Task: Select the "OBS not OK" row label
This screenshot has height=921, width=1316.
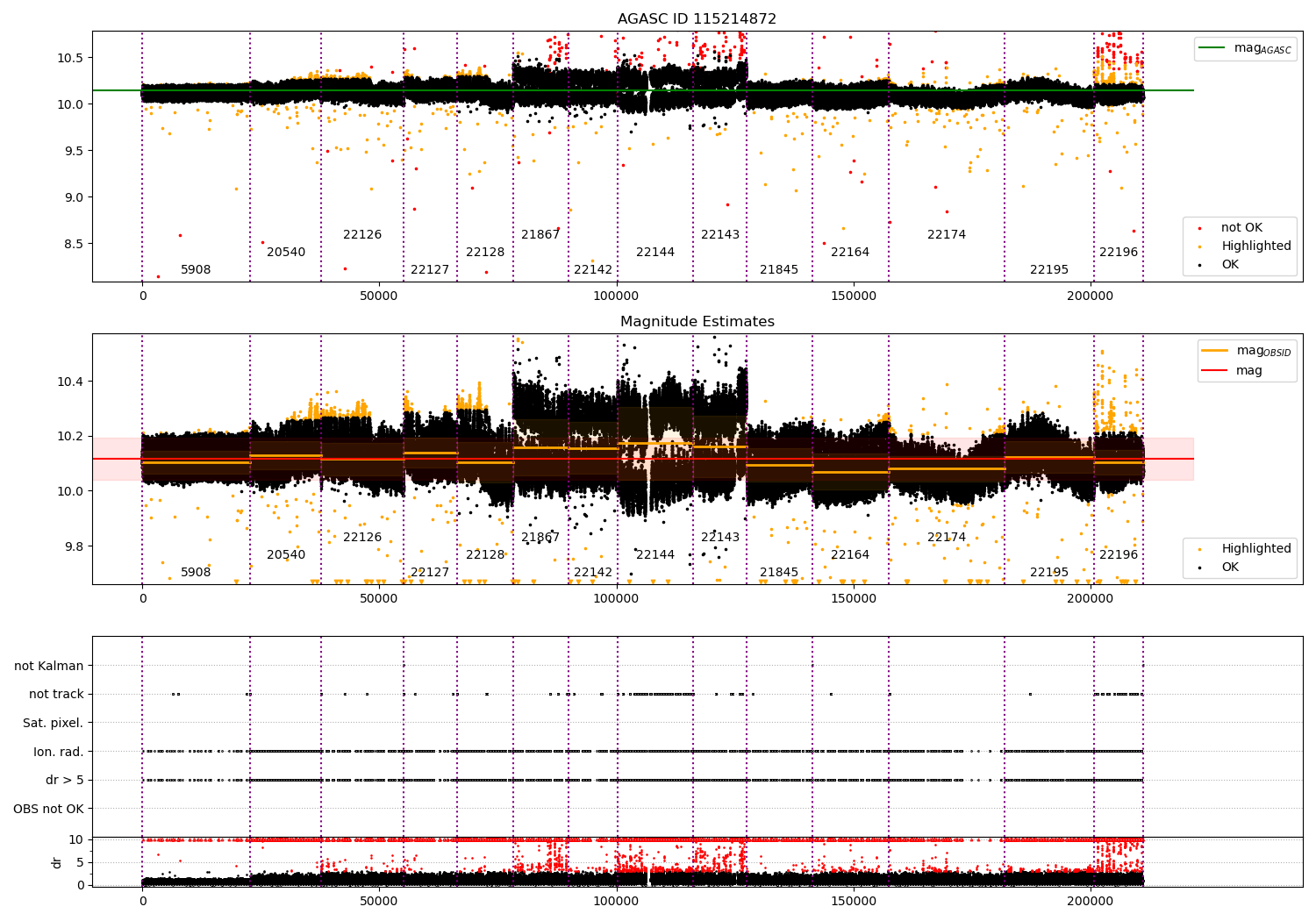Action: (49, 809)
